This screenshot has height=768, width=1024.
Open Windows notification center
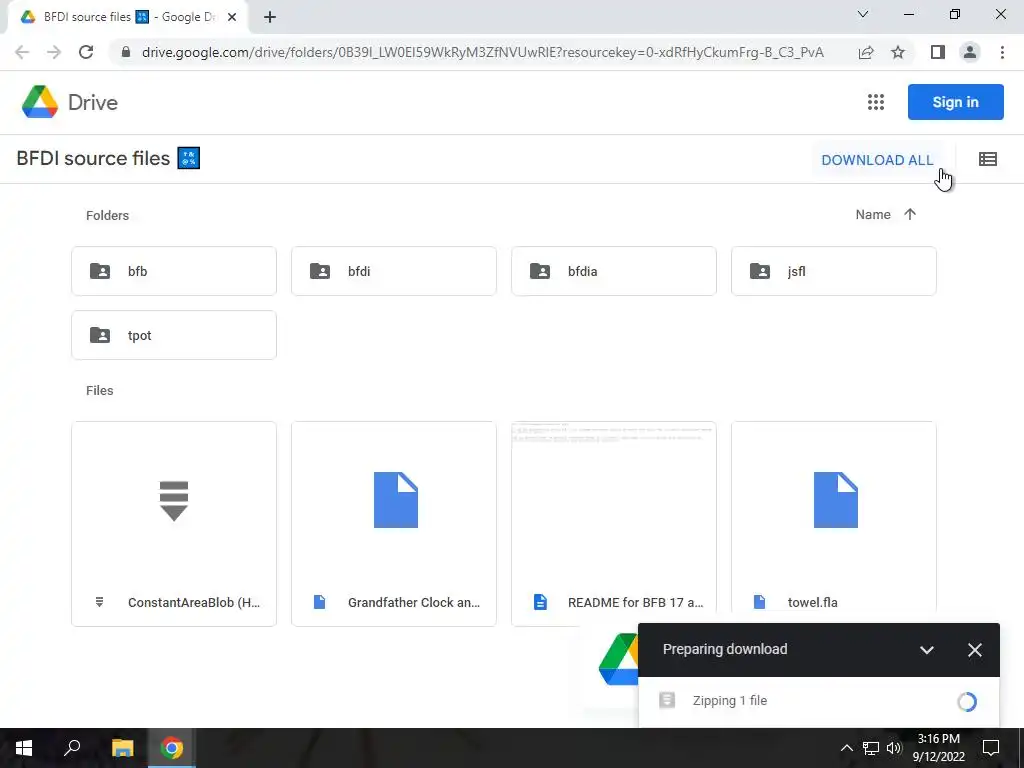coord(991,748)
